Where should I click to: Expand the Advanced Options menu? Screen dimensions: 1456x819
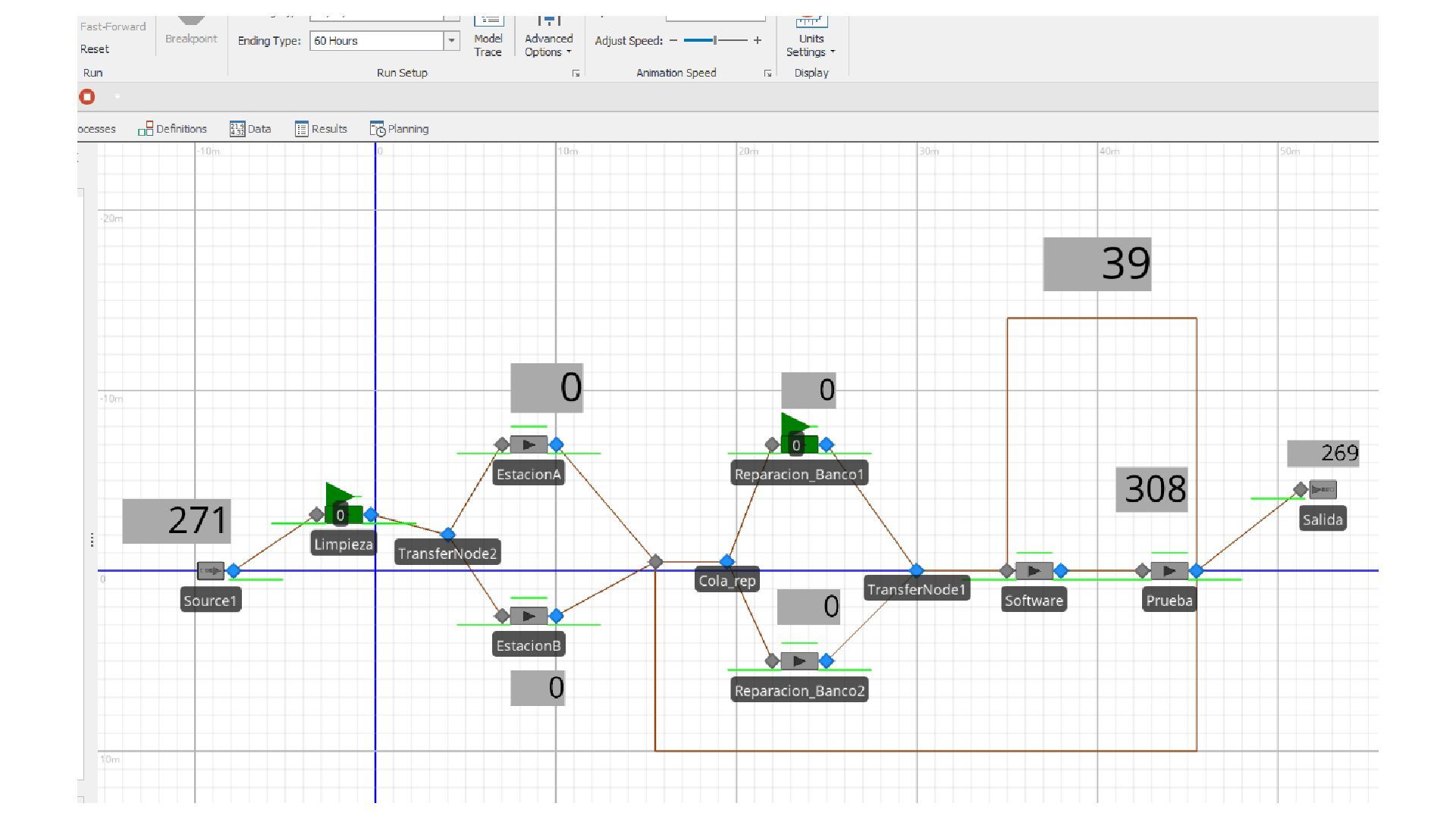coord(548,45)
